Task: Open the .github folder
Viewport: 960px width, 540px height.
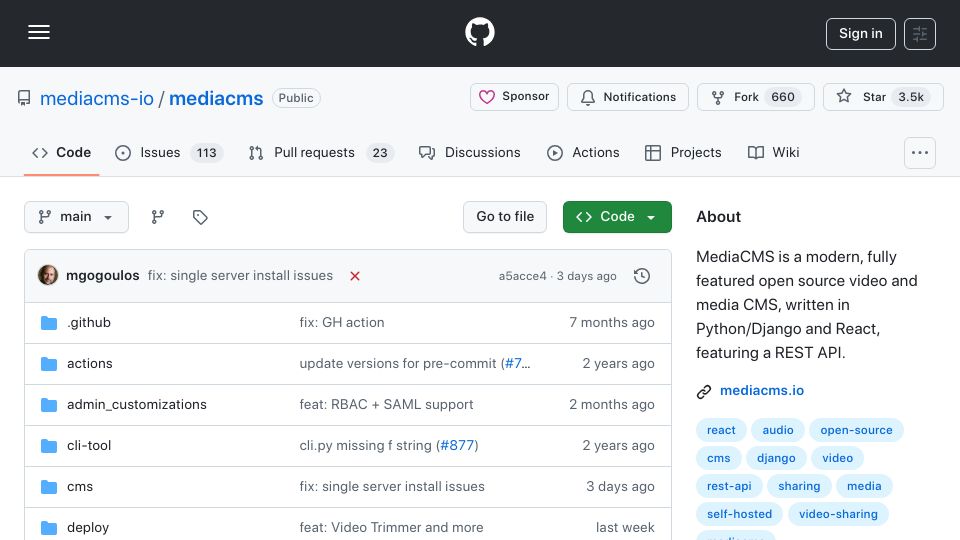Action: tap(89, 323)
